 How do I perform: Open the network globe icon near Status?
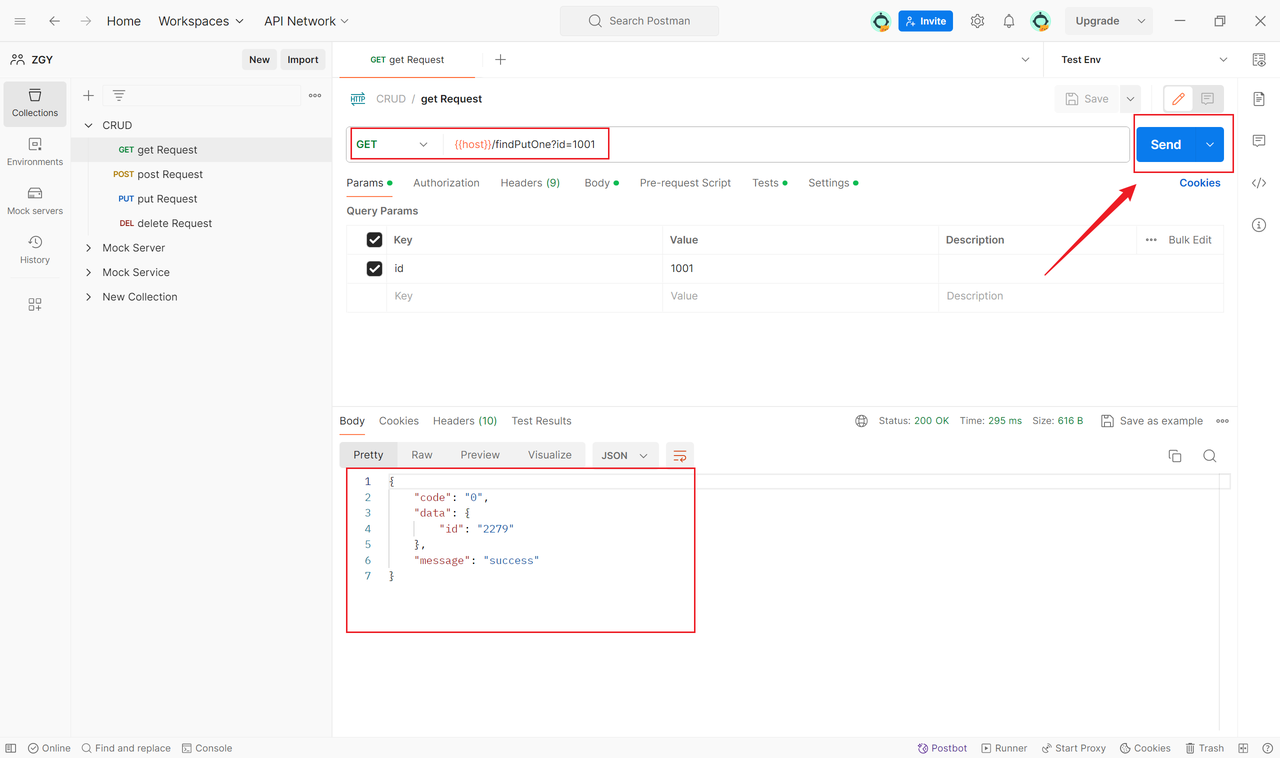[x=861, y=421]
